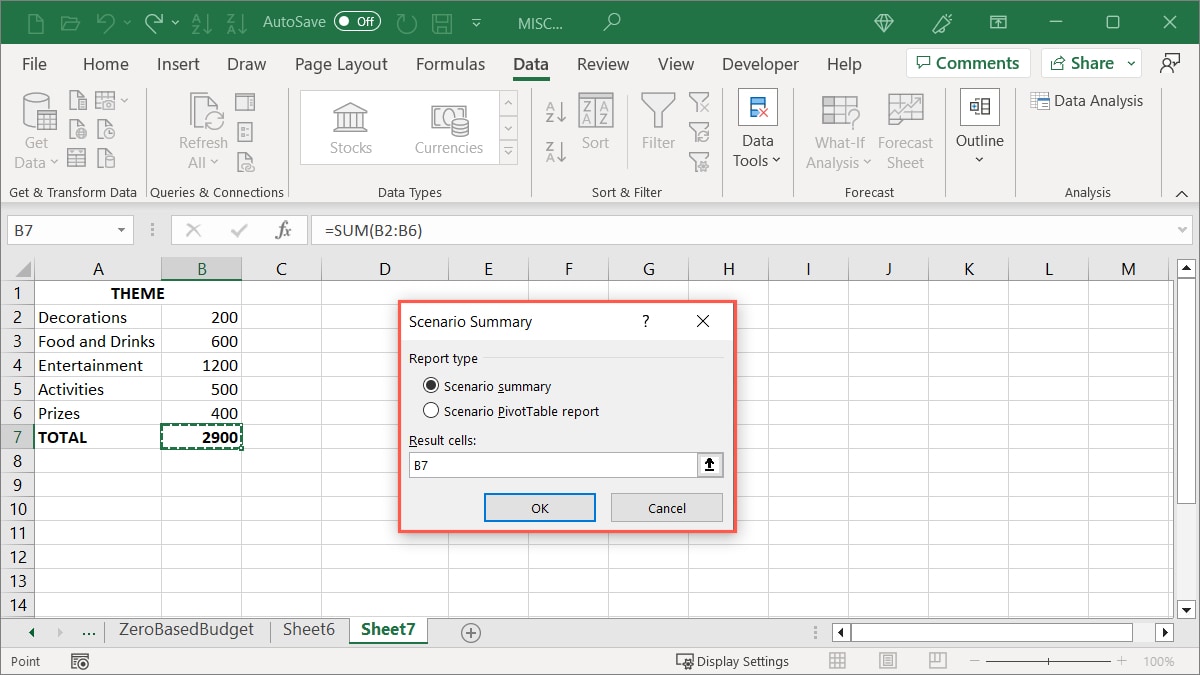Select the Sheet6 worksheet tab
The image size is (1200, 675).
(308, 630)
